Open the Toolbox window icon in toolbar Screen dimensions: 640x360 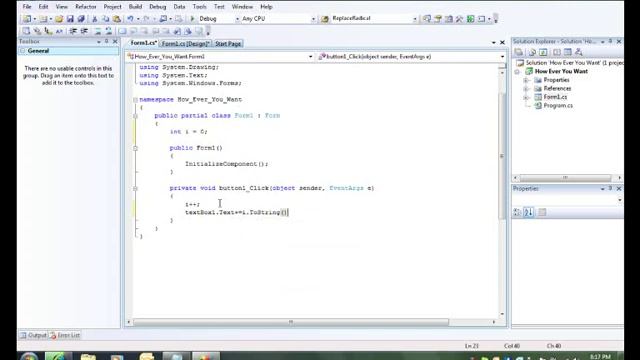point(460,19)
